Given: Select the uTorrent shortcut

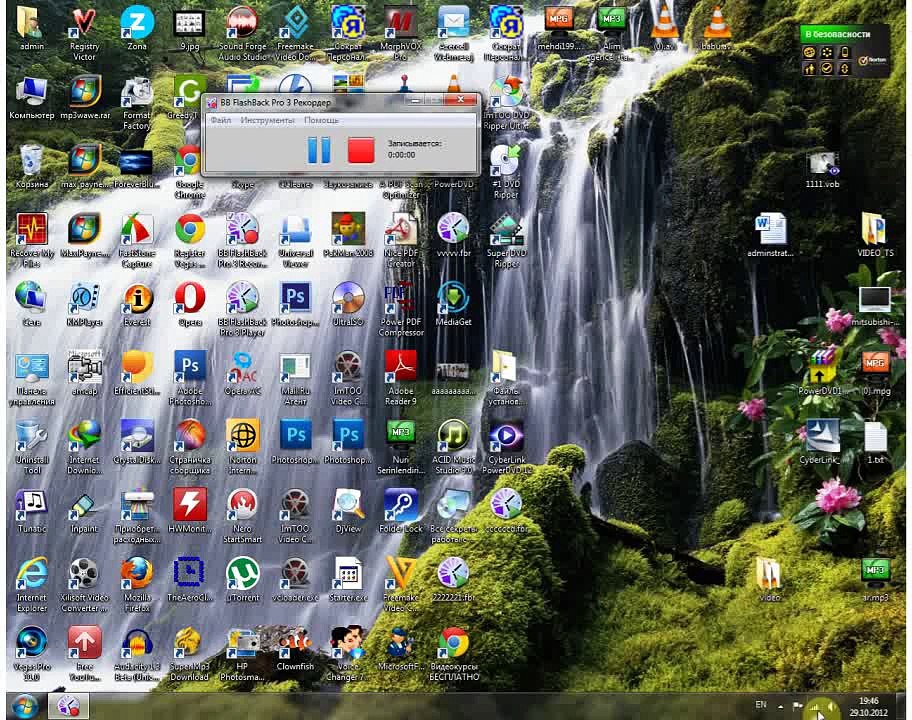Looking at the screenshot, I should [x=243, y=580].
